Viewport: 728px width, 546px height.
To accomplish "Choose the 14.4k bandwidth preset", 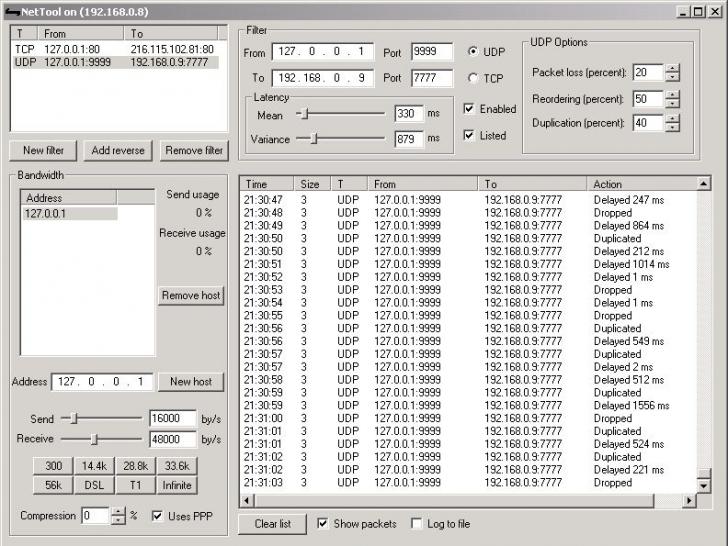I will tap(94, 466).
